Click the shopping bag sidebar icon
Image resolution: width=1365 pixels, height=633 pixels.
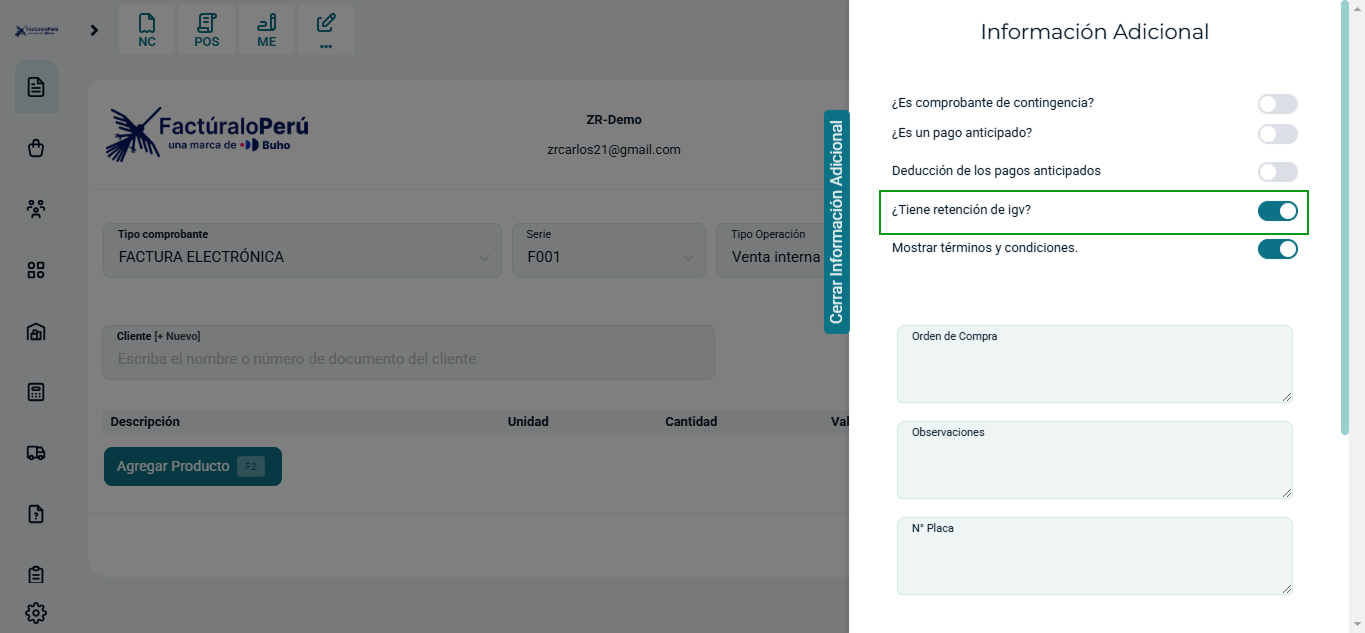[x=36, y=148]
